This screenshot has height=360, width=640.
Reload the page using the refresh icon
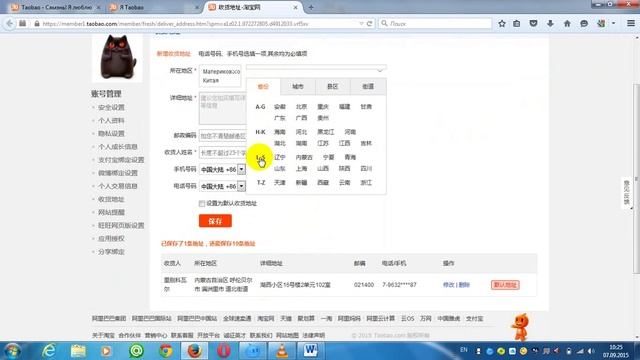pyautogui.click(x=369, y=24)
